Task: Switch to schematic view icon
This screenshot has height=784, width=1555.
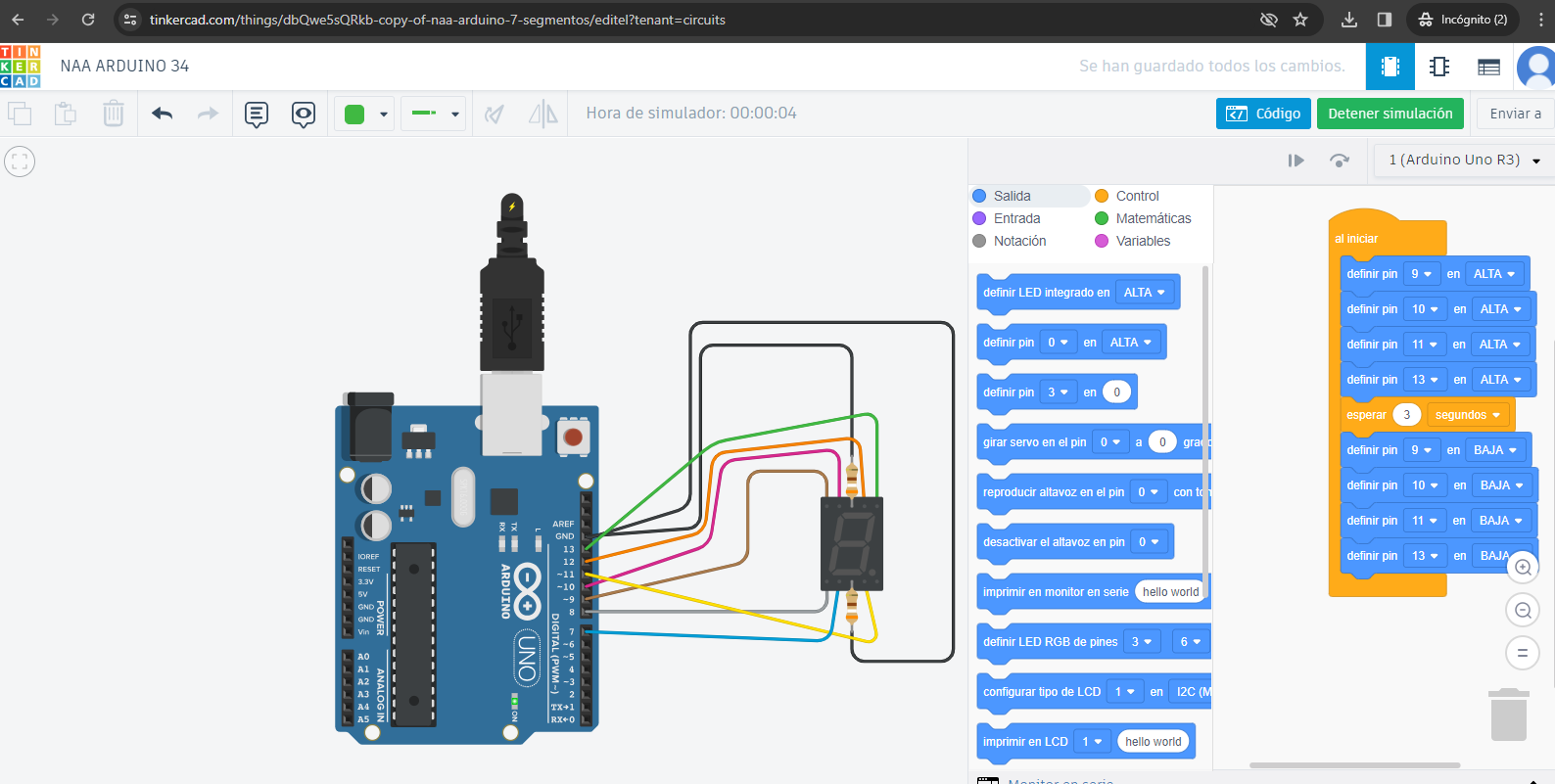Action: click(x=1439, y=67)
